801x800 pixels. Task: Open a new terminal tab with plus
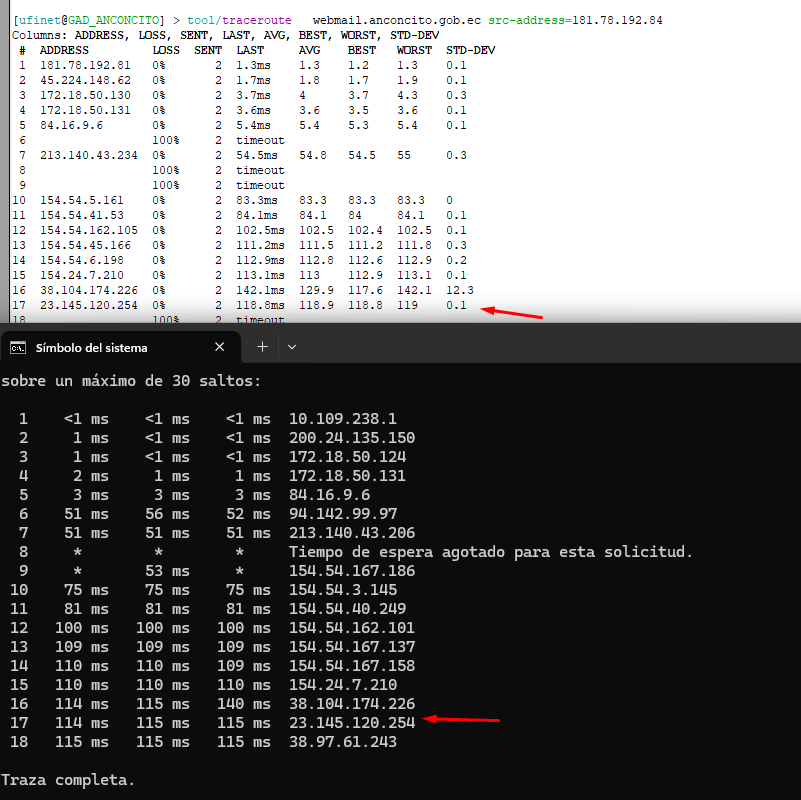coord(262,347)
